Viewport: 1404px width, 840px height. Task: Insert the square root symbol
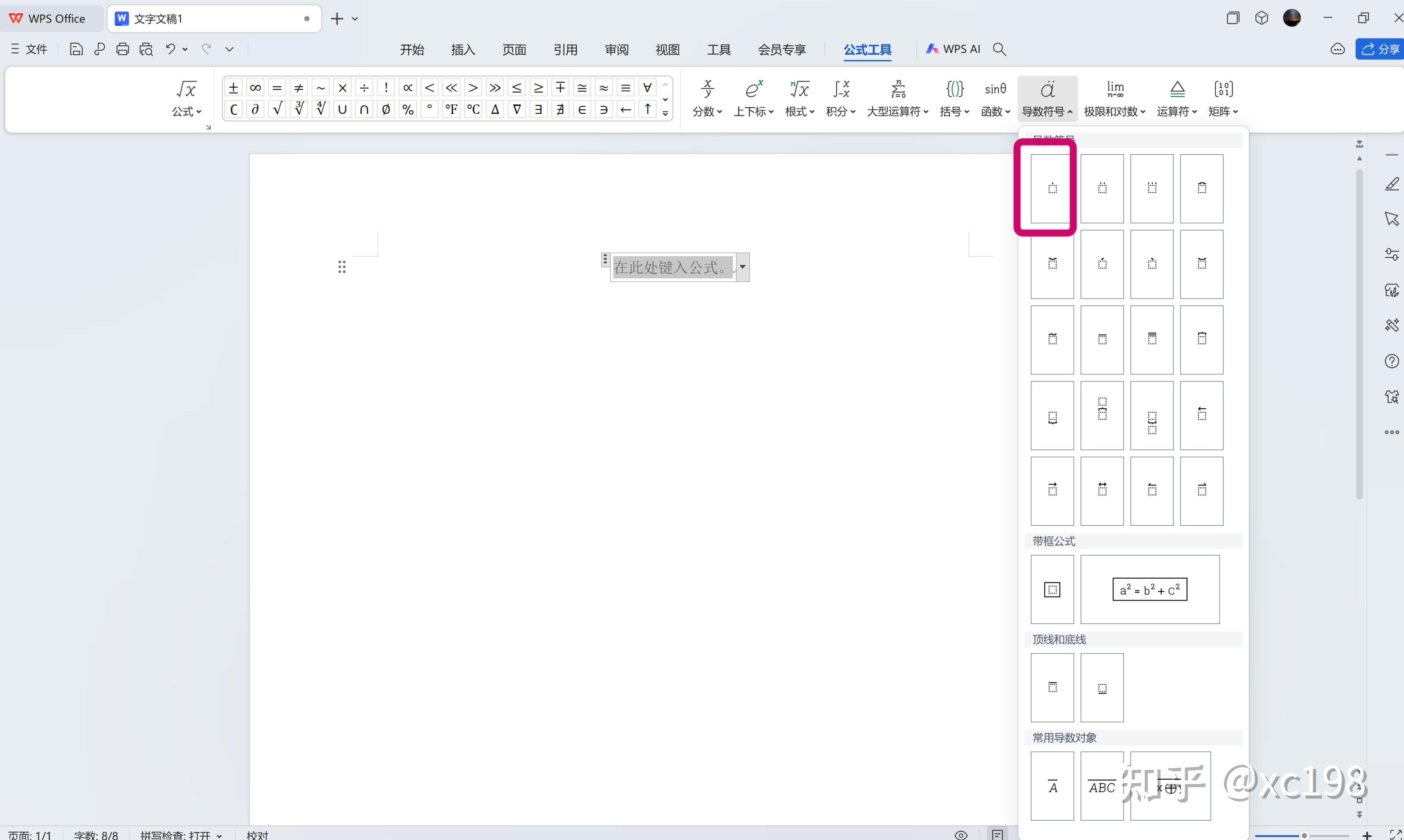point(277,109)
